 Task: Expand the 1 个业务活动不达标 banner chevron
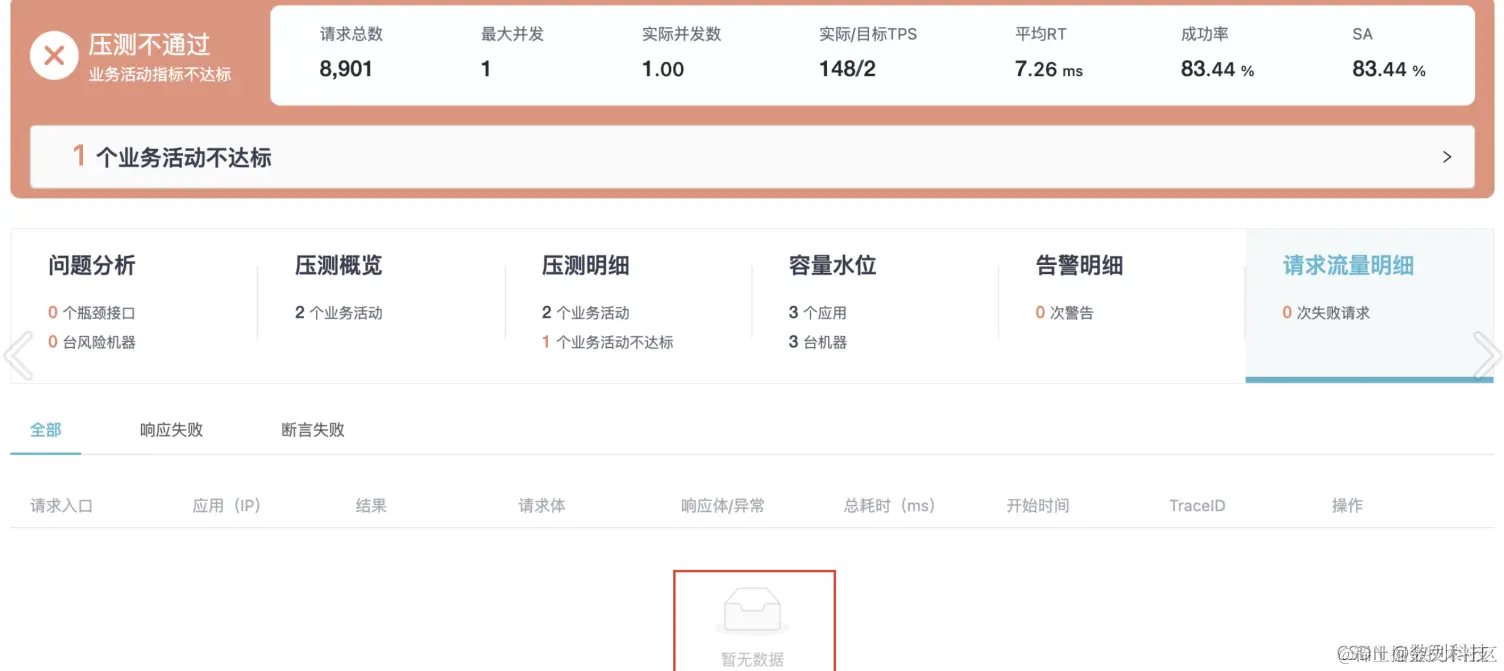click(1446, 156)
